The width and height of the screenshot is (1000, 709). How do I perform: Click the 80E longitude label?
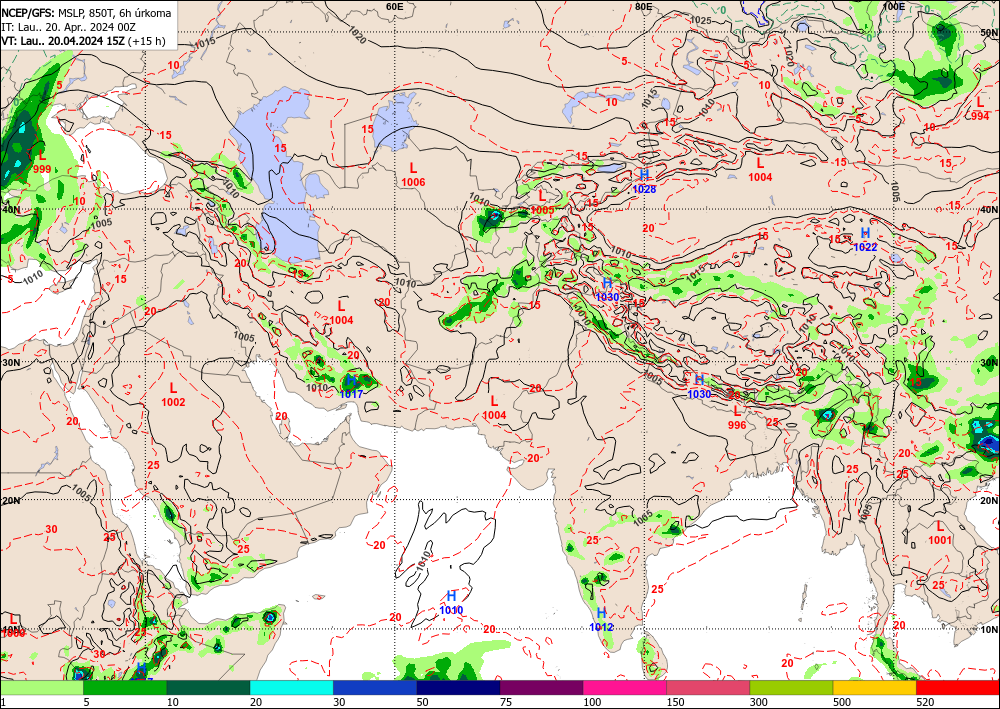pyautogui.click(x=643, y=6)
